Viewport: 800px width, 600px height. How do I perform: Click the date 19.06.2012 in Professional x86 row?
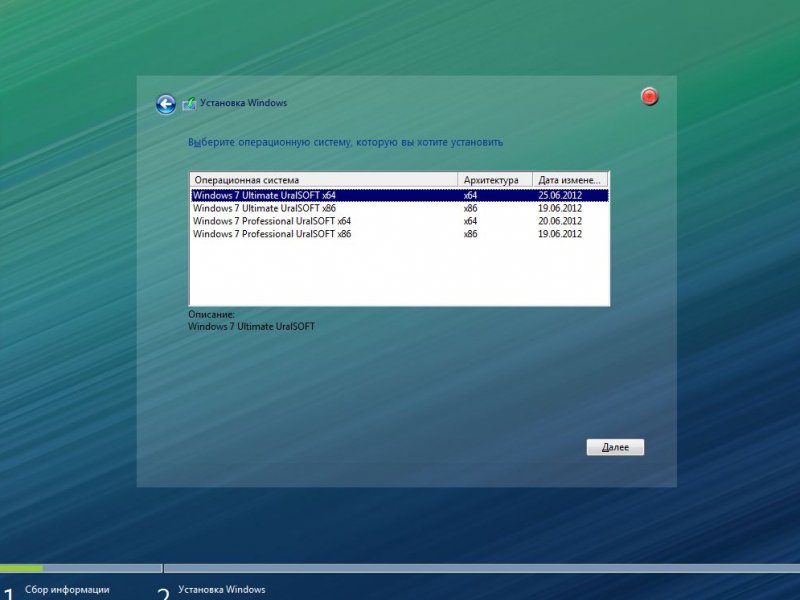[x=560, y=234]
